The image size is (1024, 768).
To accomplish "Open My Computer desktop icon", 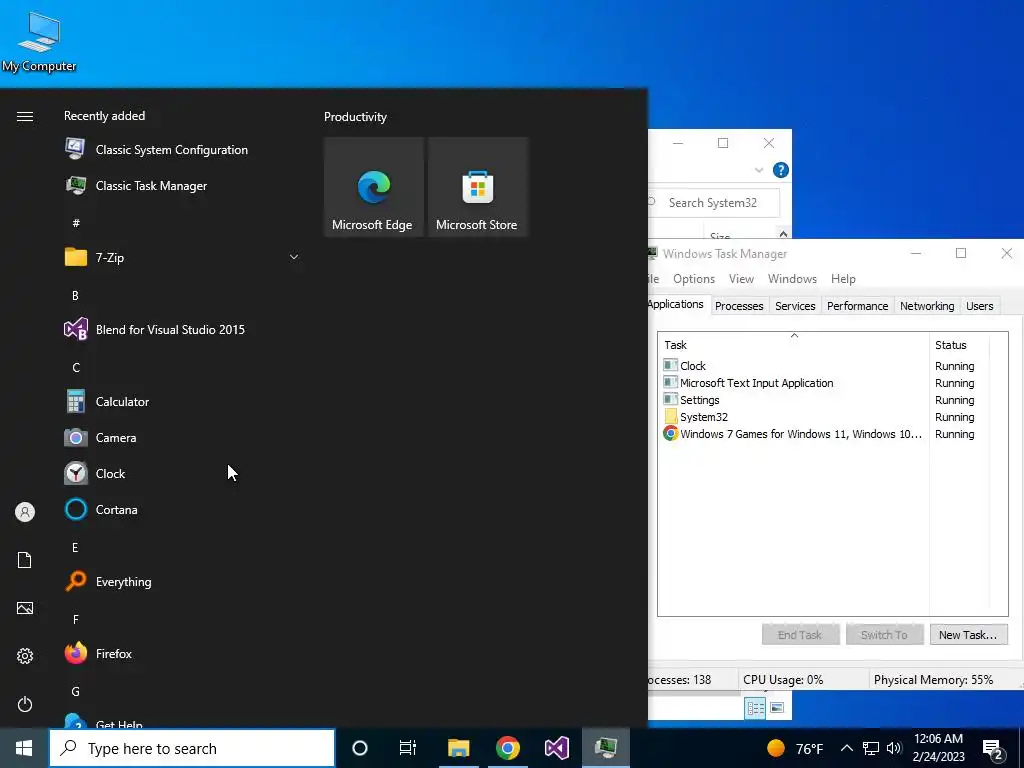I will 39,42.
